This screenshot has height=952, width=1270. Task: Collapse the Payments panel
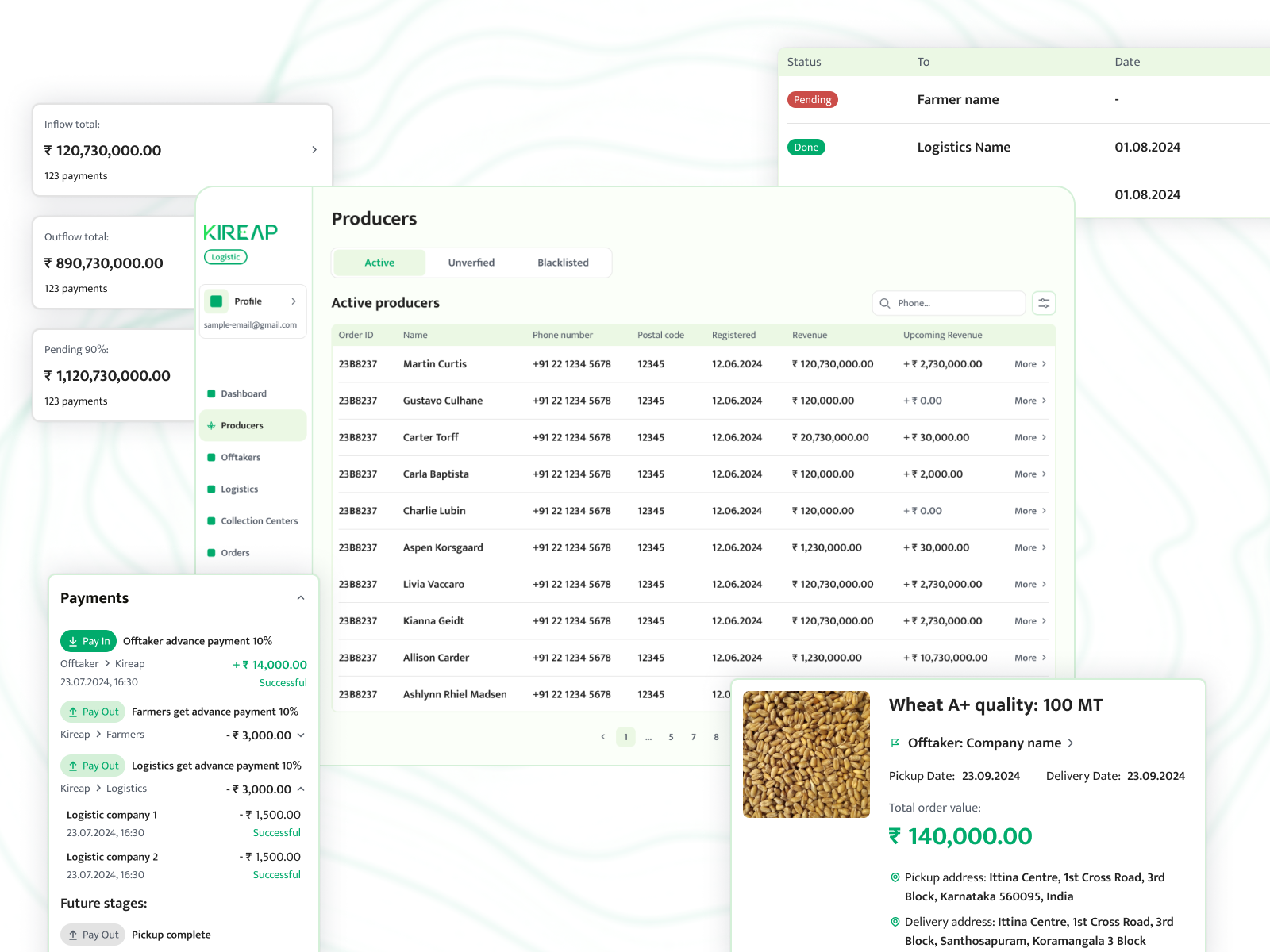click(x=300, y=597)
